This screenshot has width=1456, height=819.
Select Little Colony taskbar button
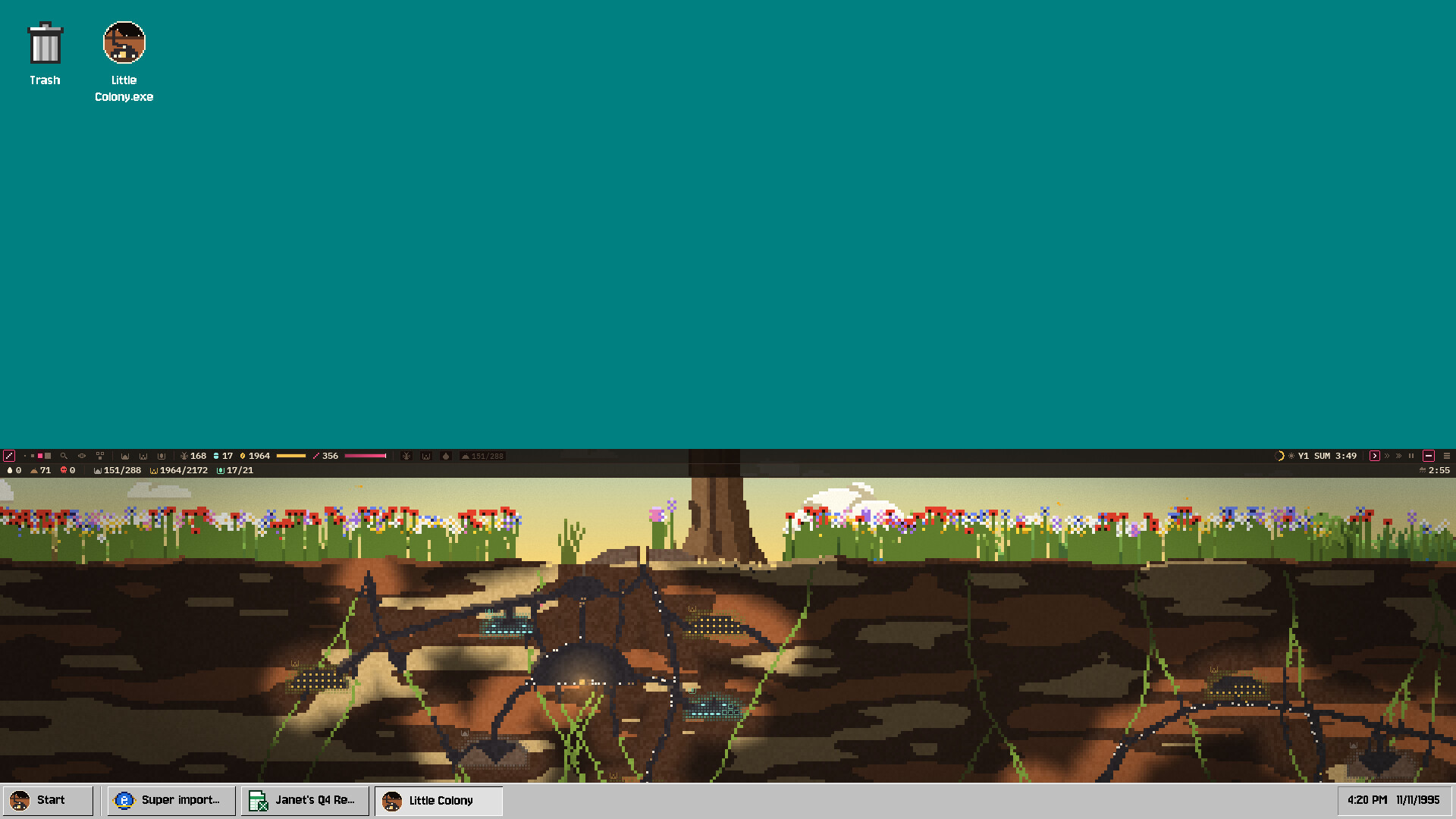tap(438, 800)
